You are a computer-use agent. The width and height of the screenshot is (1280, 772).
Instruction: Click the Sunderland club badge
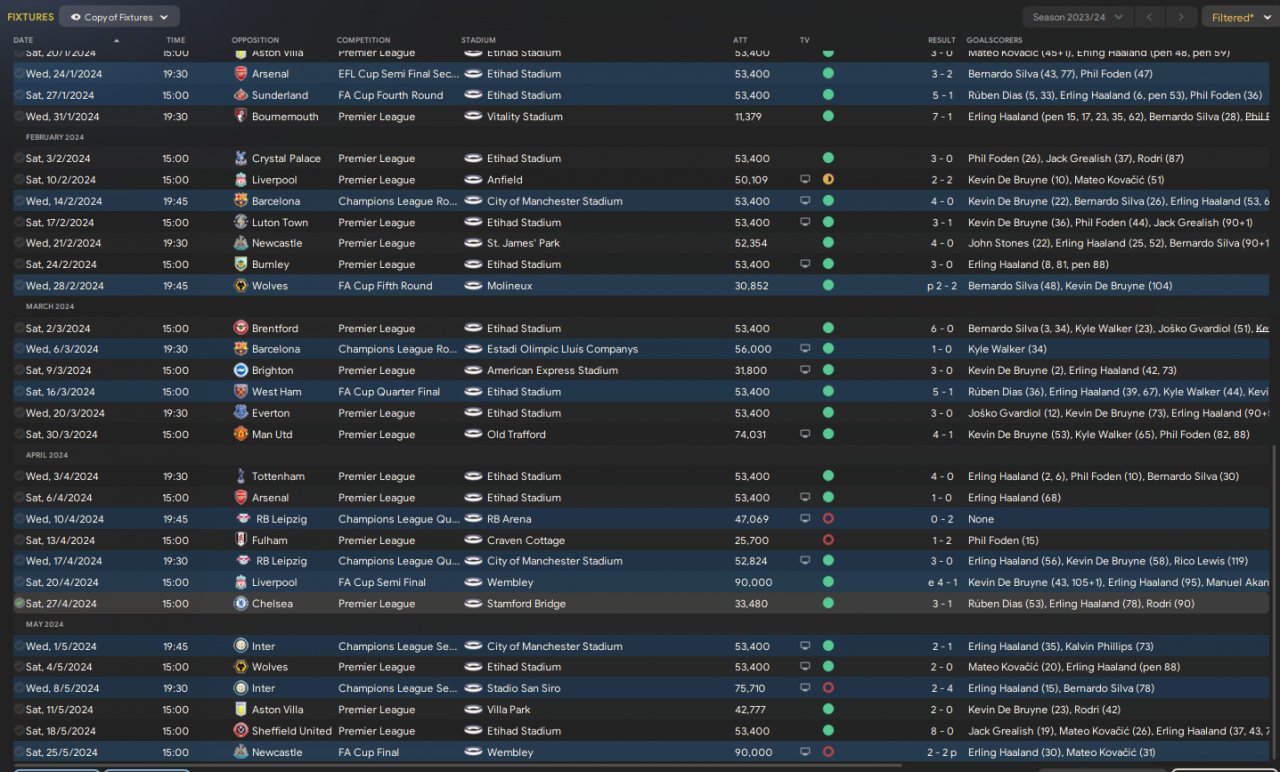click(240, 95)
